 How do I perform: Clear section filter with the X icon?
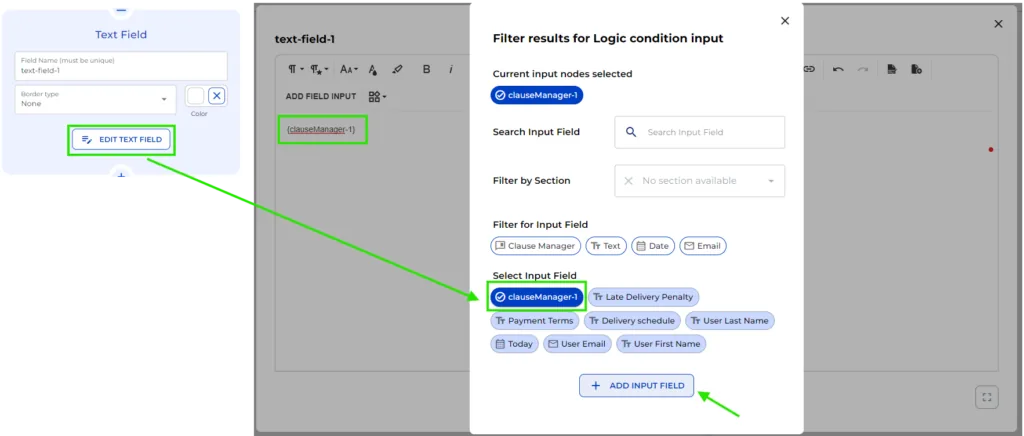click(628, 181)
